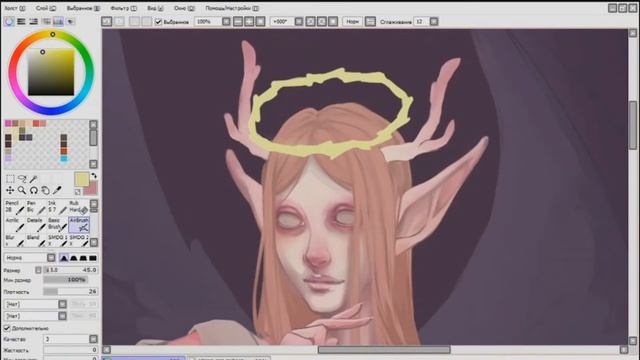Choose the Blend brush

click(36, 241)
